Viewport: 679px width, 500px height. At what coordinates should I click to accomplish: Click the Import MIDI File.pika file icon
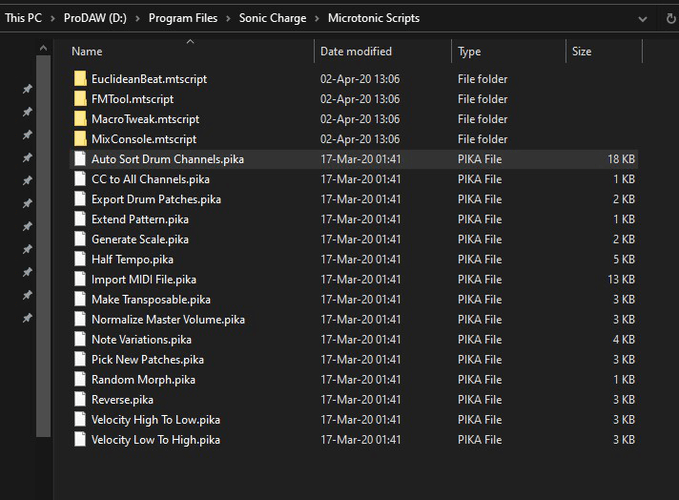[x=80, y=279]
